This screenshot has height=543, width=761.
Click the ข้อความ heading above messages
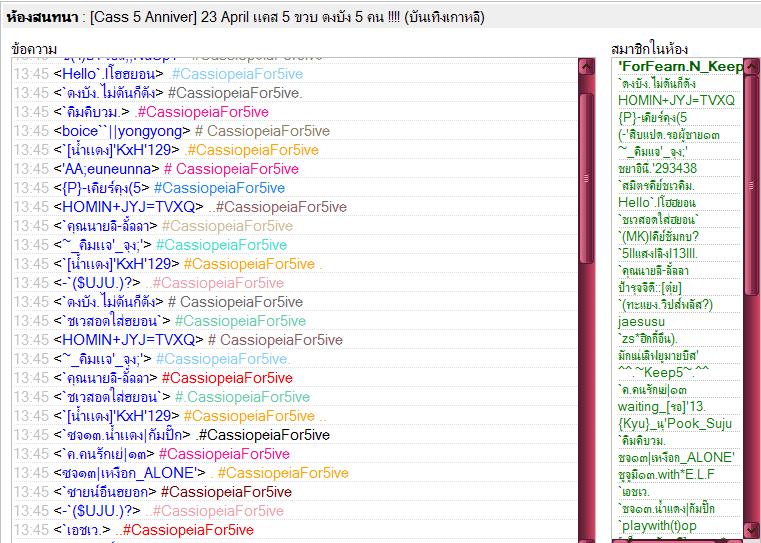pyautogui.click(x=34, y=49)
